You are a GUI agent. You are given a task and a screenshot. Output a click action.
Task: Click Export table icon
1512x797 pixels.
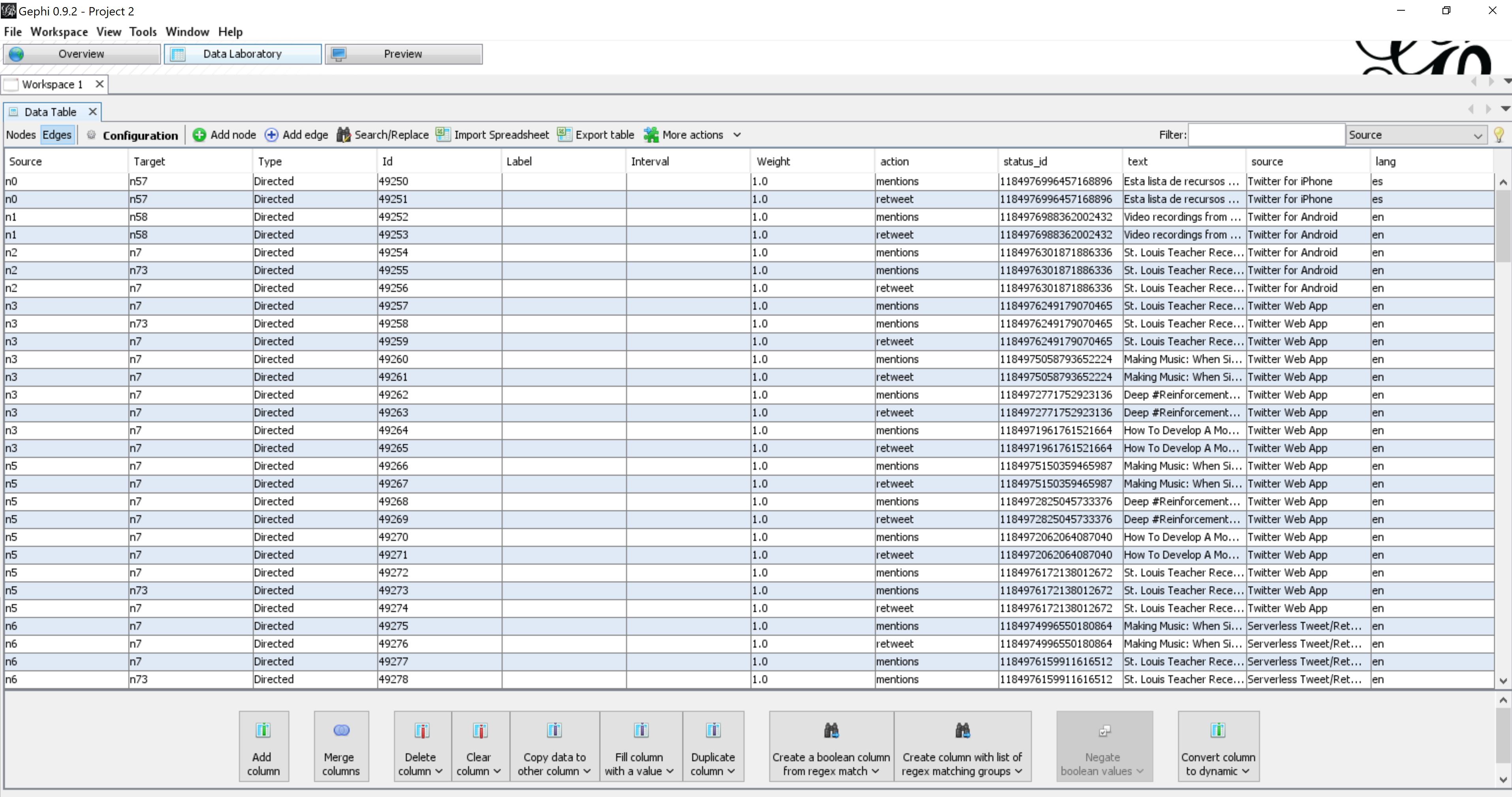pos(564,134)
